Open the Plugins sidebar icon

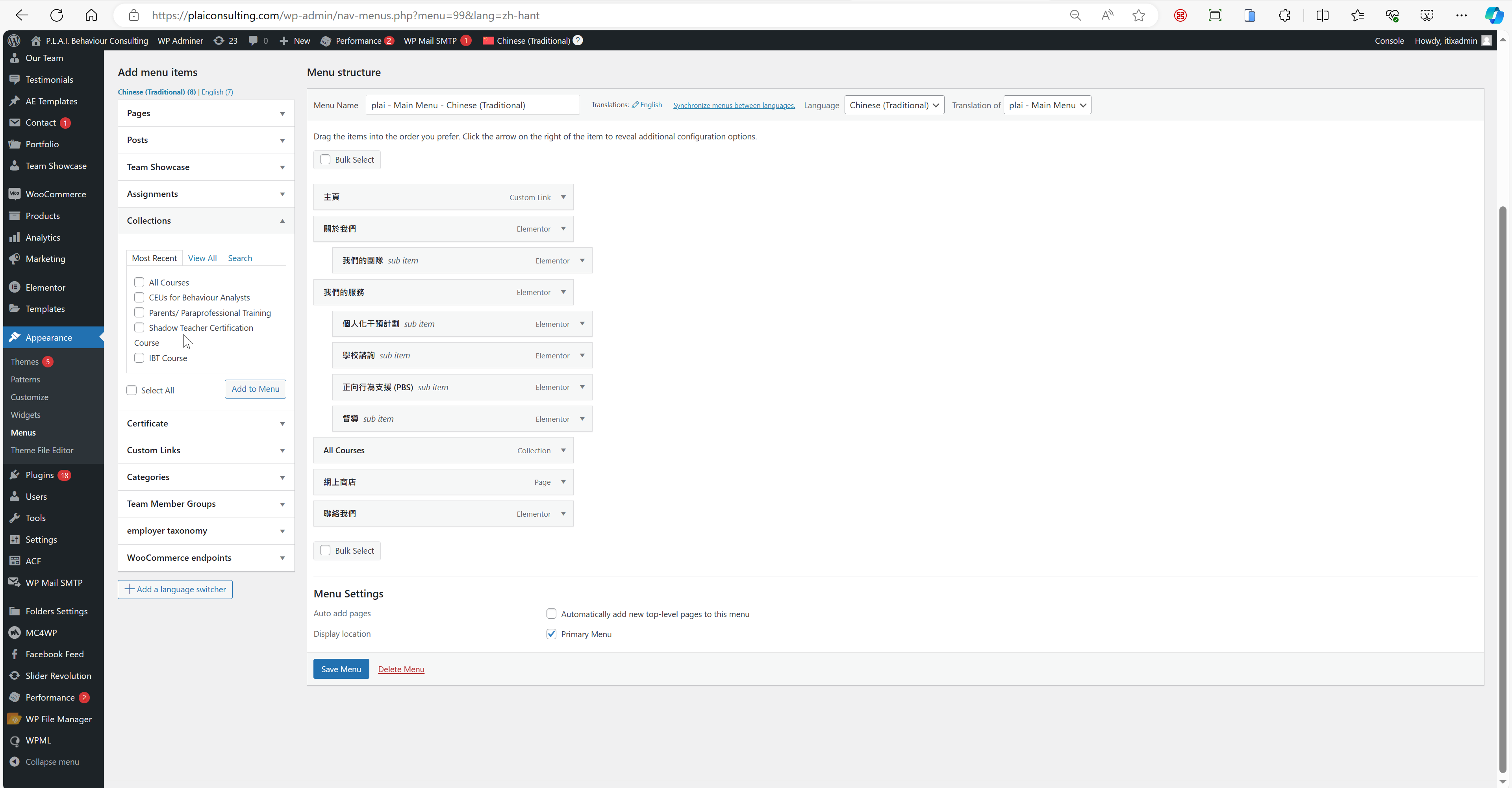pos(15,475)
